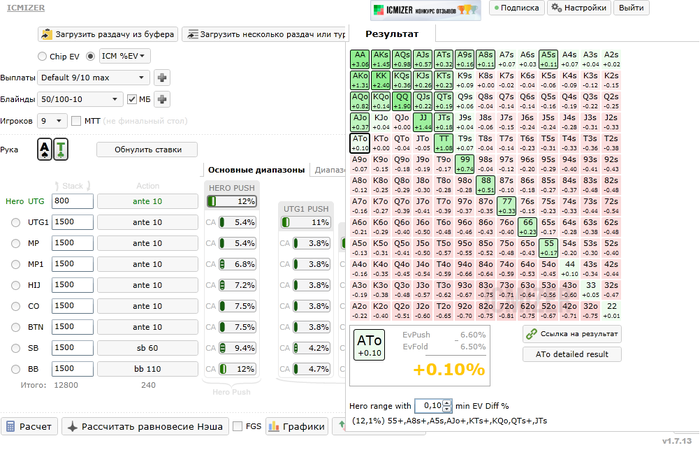
Task: Select the Chip EV radio button
Action: 42,56
